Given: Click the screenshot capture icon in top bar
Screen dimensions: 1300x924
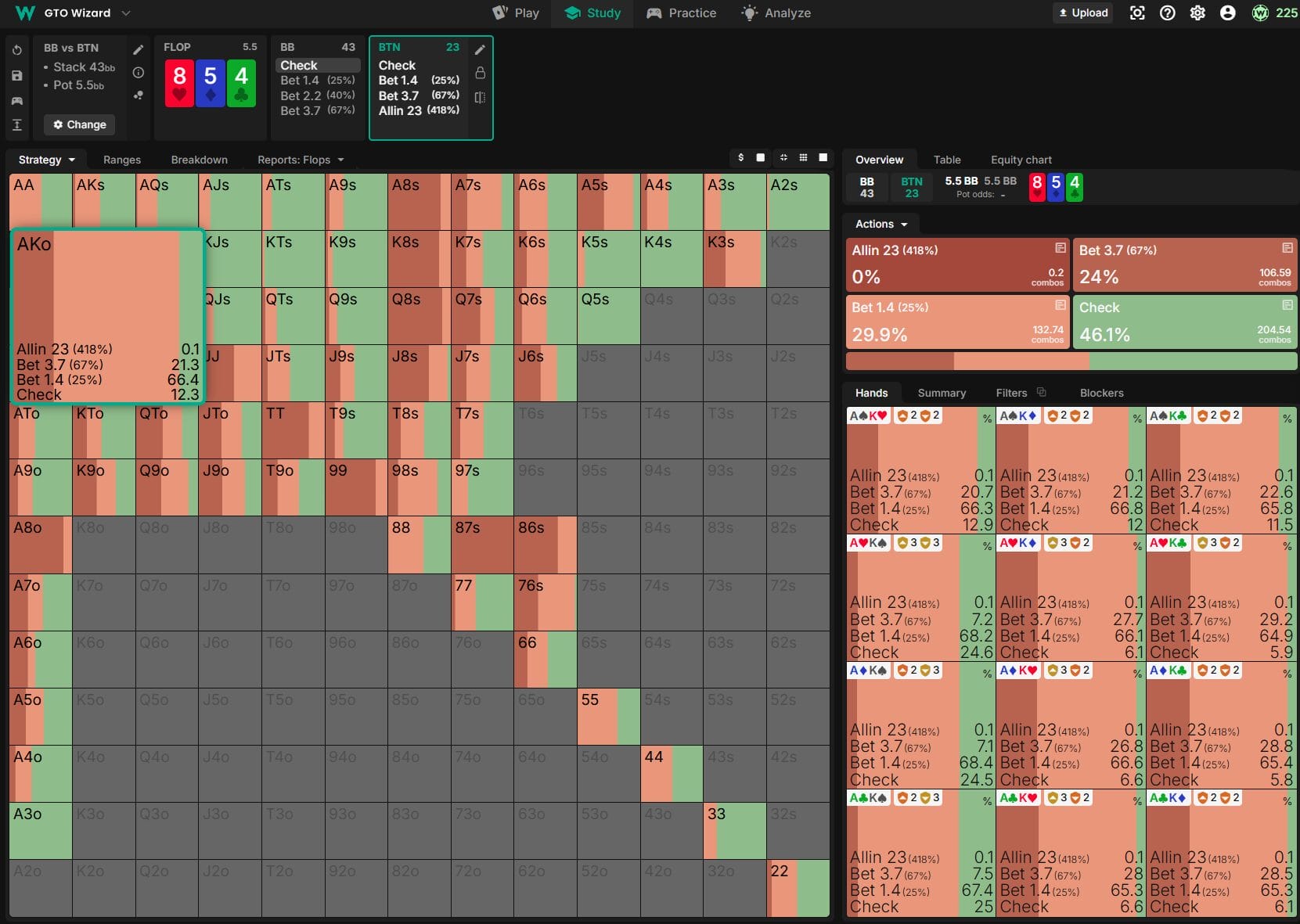Looking at the screenshot, I should (1137, 13).
